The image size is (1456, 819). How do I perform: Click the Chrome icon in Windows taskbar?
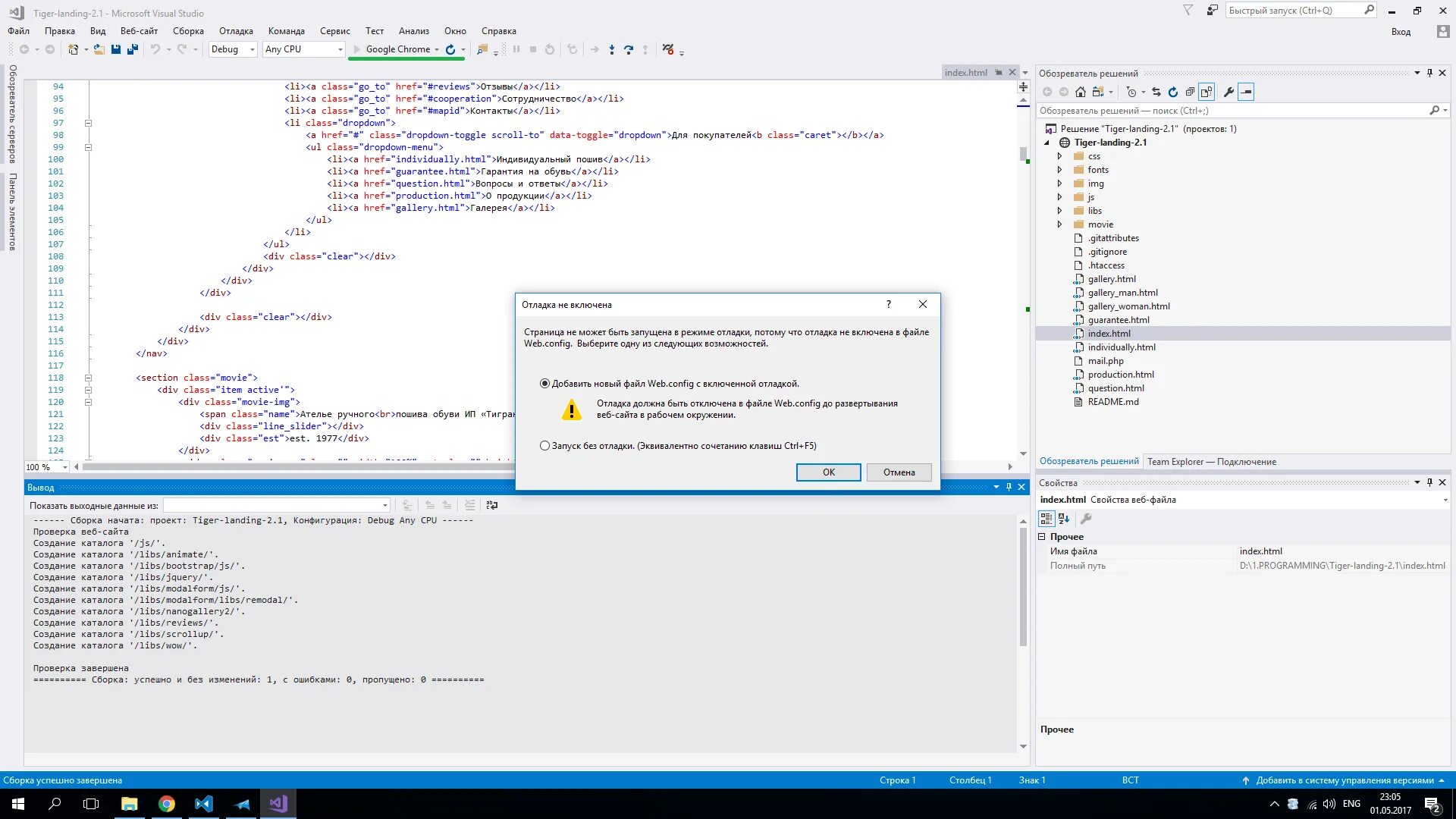point(167,804)
